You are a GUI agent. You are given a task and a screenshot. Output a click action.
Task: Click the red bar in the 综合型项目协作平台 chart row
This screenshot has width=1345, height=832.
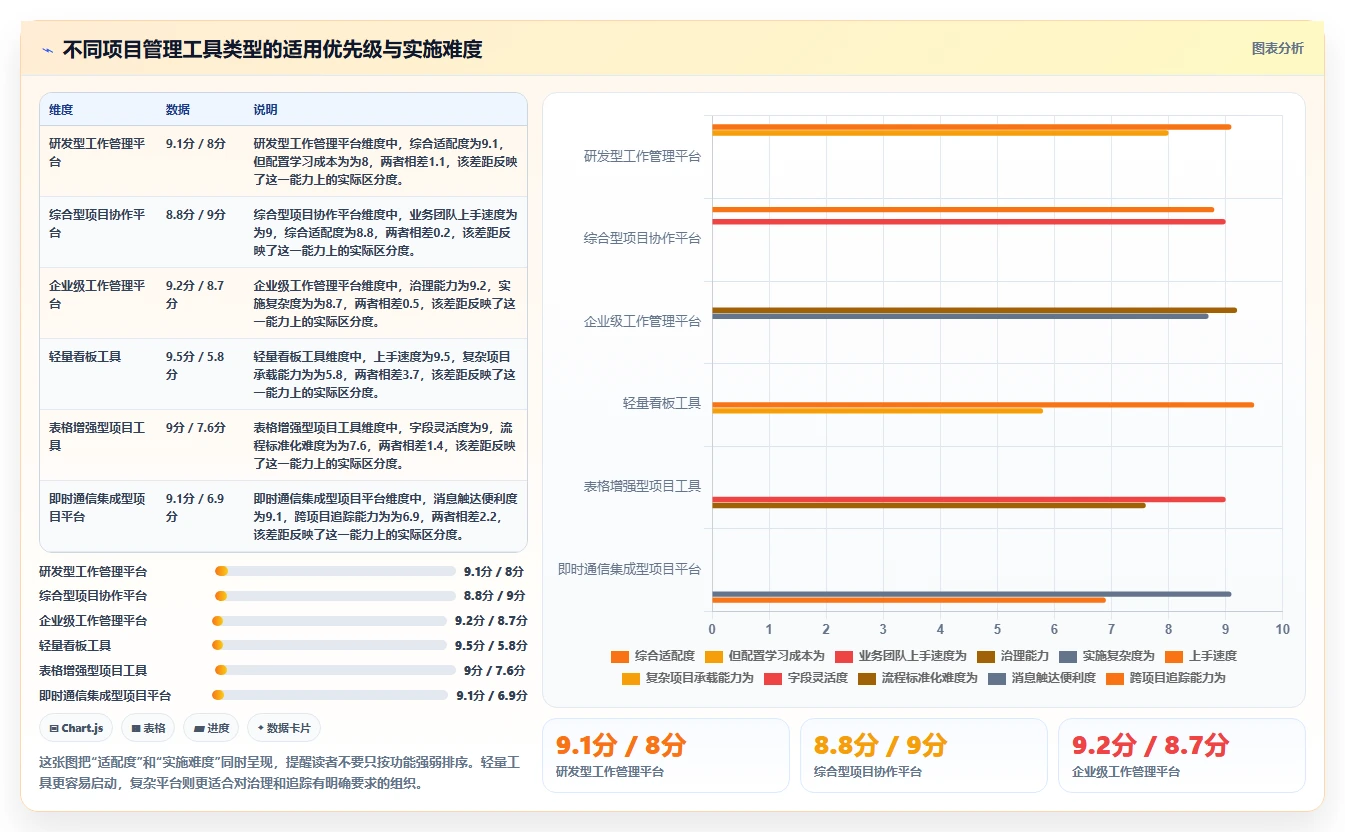click(969, 222)
